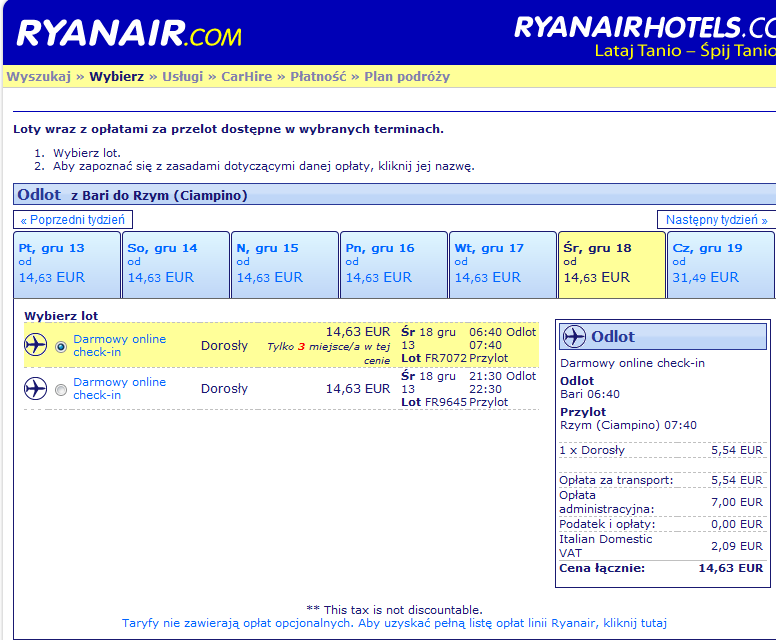This screenshot has height=640, width=776.
Task: Click the Lot FR9645 flight number
Action: click(434, 402)
